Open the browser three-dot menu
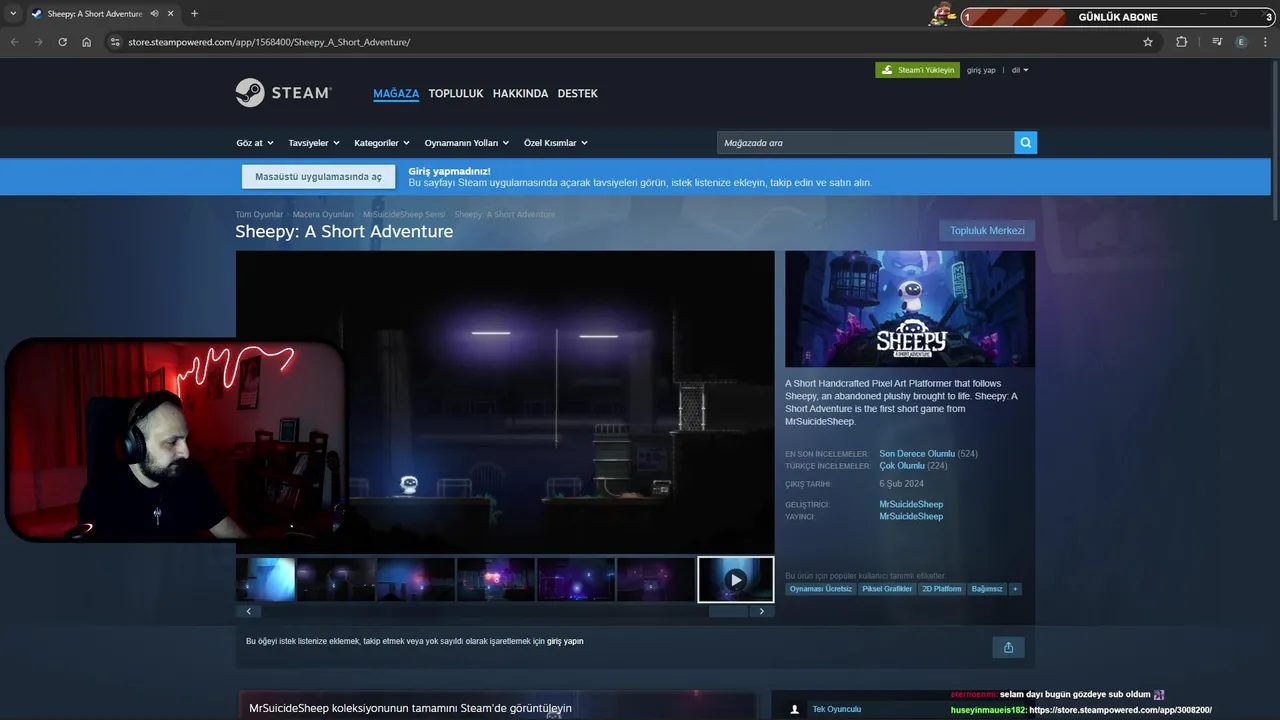The width and height of the screenshot is (1280, 720). coord(1266,42)
